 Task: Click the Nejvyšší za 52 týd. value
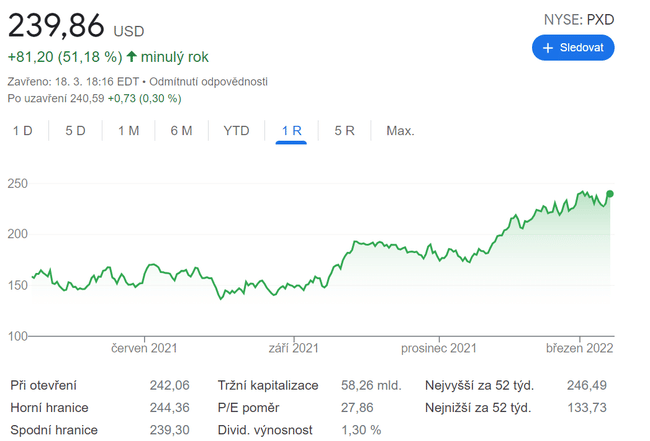pyautogui.click(x=586, y=385)
